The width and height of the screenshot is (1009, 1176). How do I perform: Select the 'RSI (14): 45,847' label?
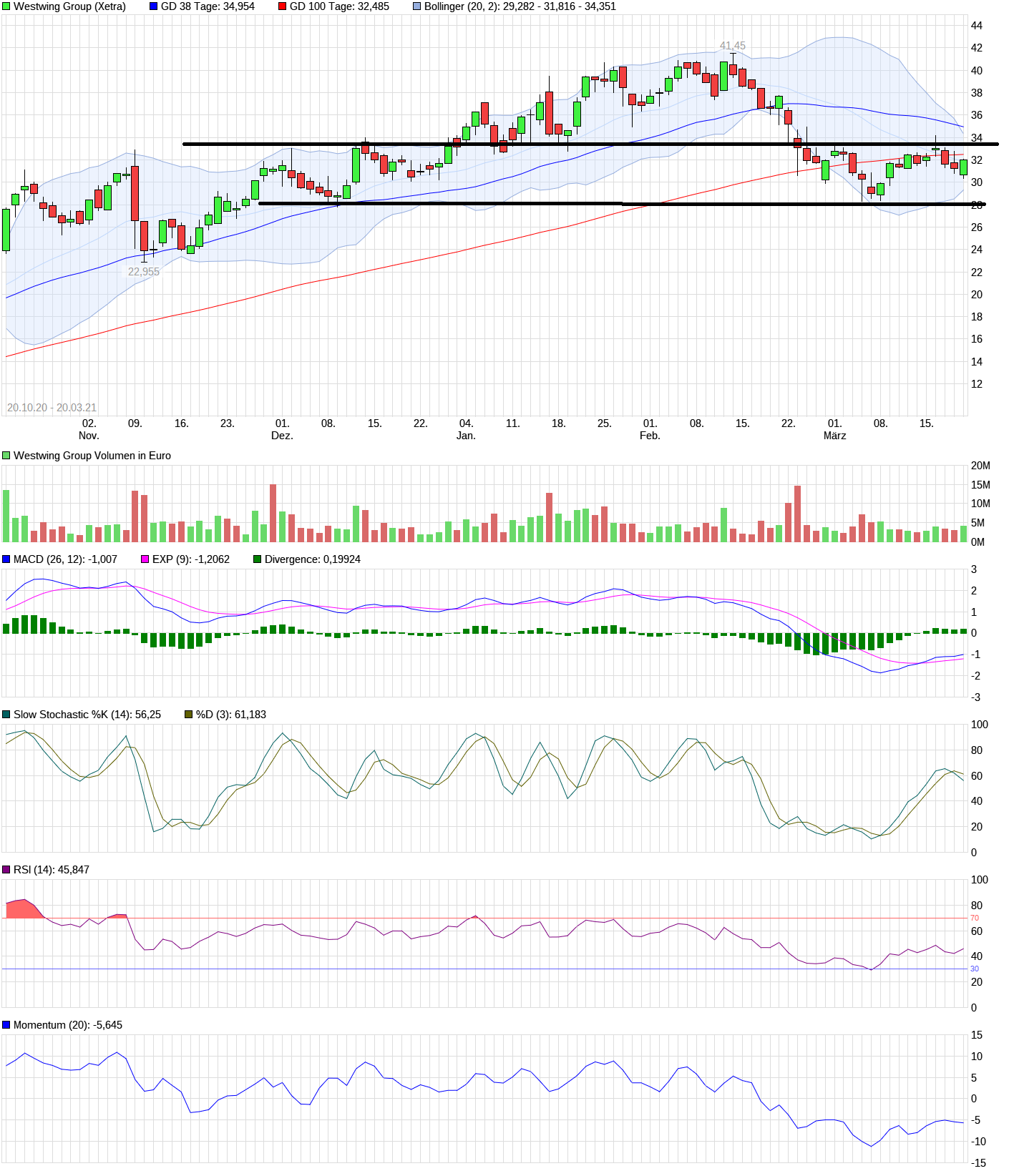pos(52,870)
